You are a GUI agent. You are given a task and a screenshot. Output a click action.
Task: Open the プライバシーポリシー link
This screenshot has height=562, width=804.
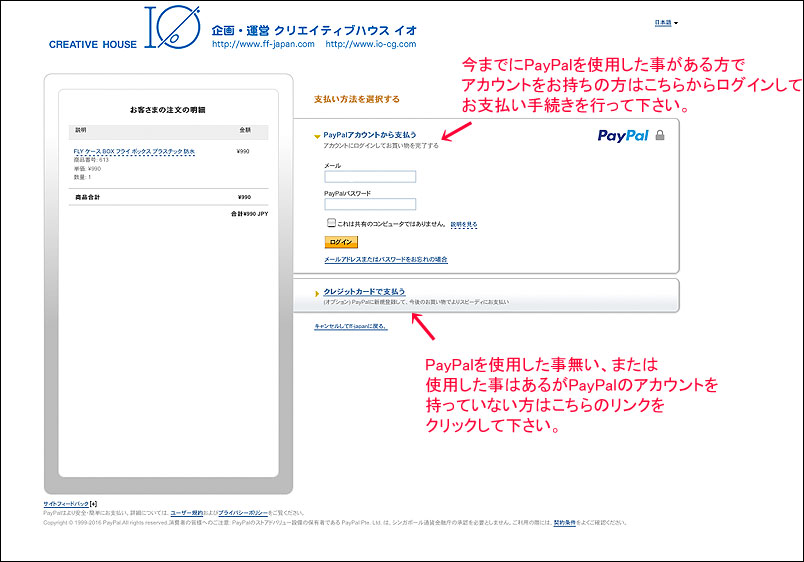point(243,513)
